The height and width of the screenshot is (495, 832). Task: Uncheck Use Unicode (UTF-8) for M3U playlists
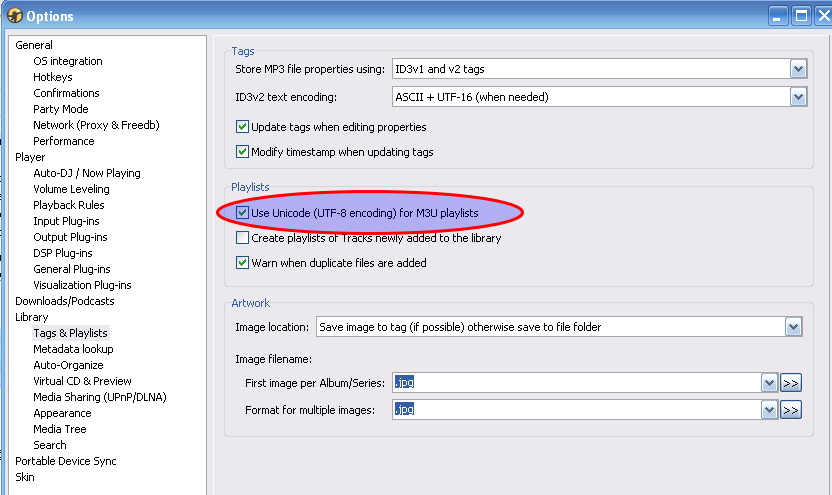242,213
